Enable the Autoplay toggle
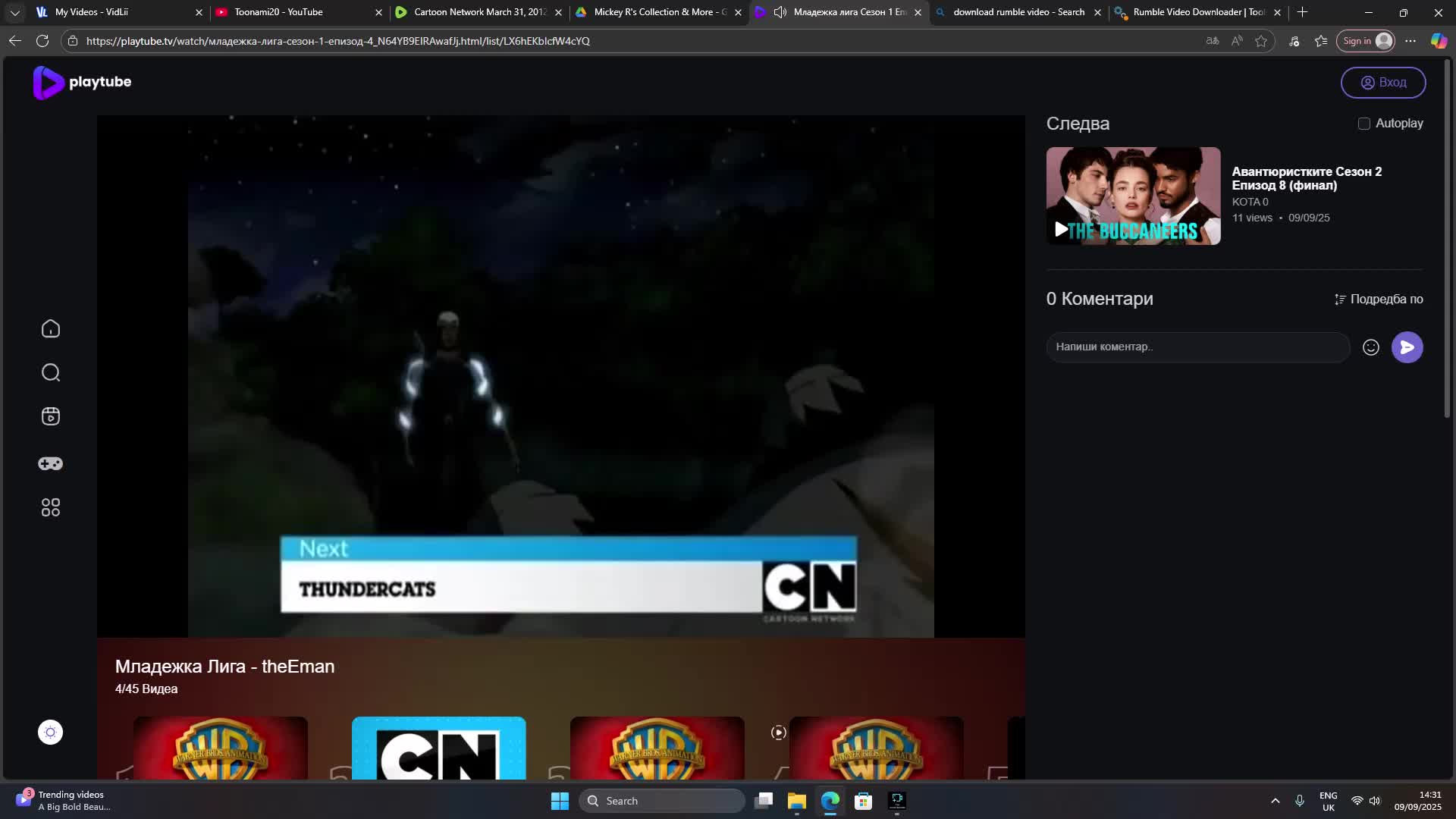This screenshot has height=819, width=1456. (1364, 123)
